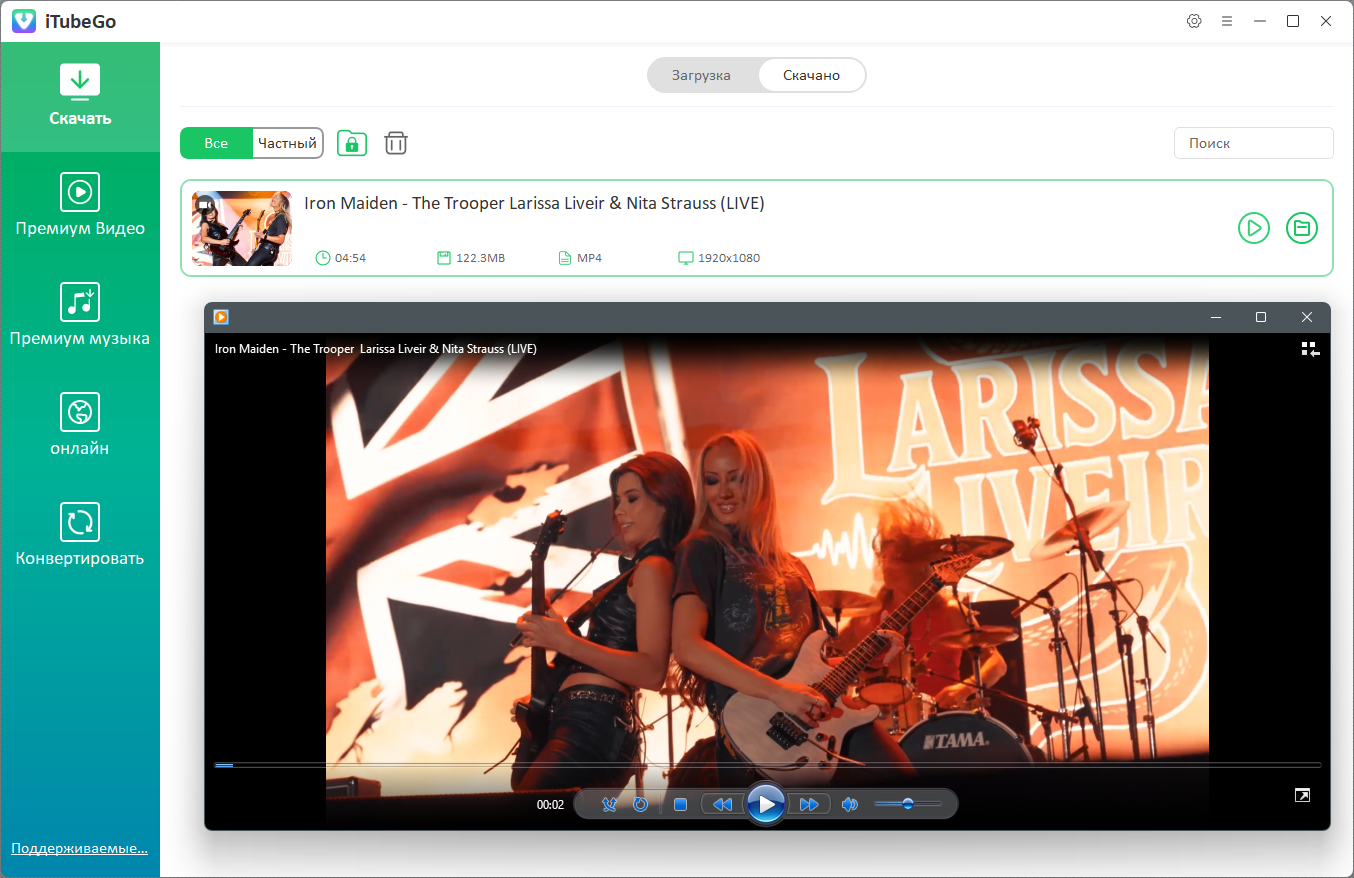This screenshot has width=1354, height=878.
Task: Click into the Поиск search field
Action: click(x=1253, y=143)
